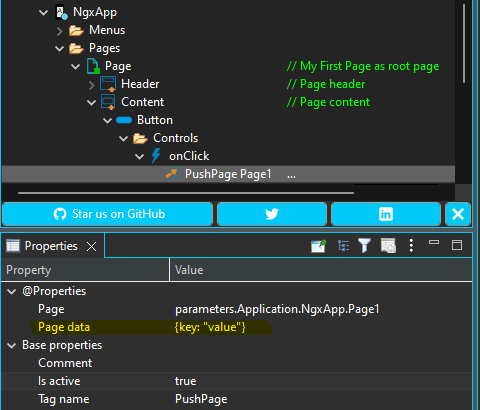Edit the Page data value field
Viewport: 480px width, 410px height.
(321, 327)
